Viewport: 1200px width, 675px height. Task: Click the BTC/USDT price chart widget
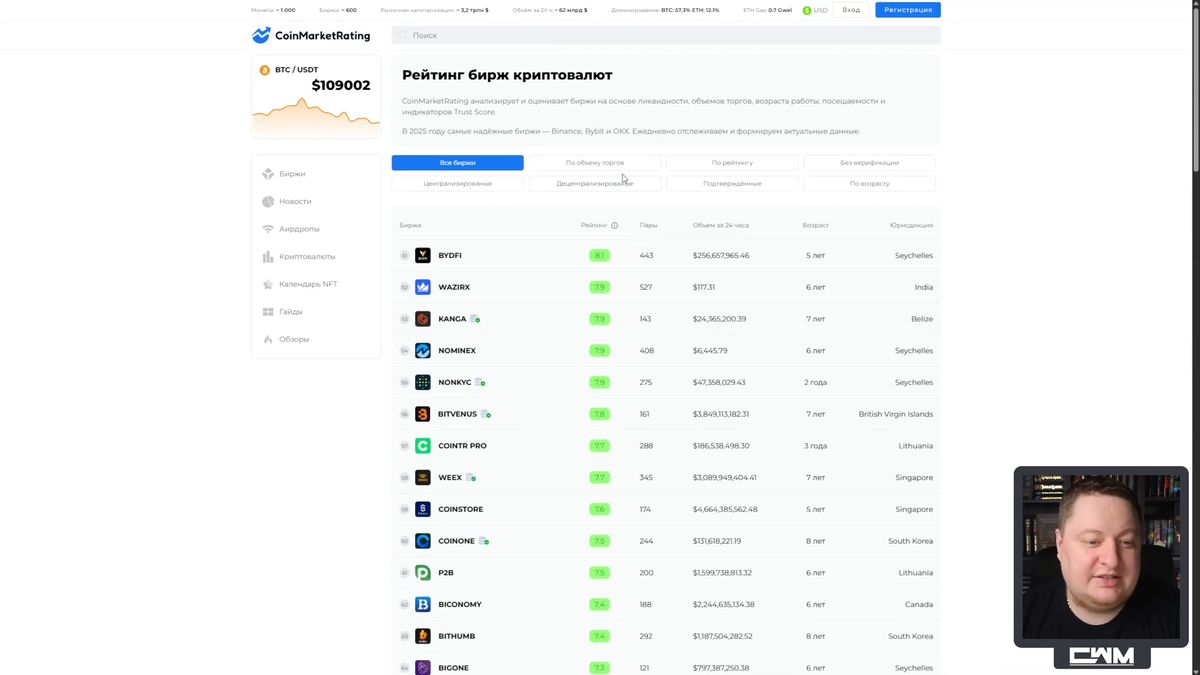316,98
